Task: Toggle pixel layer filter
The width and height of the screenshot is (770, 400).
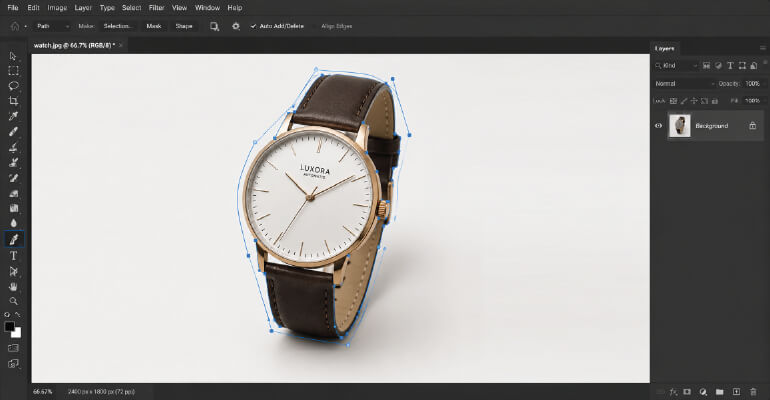Action: tap(706, 66)
